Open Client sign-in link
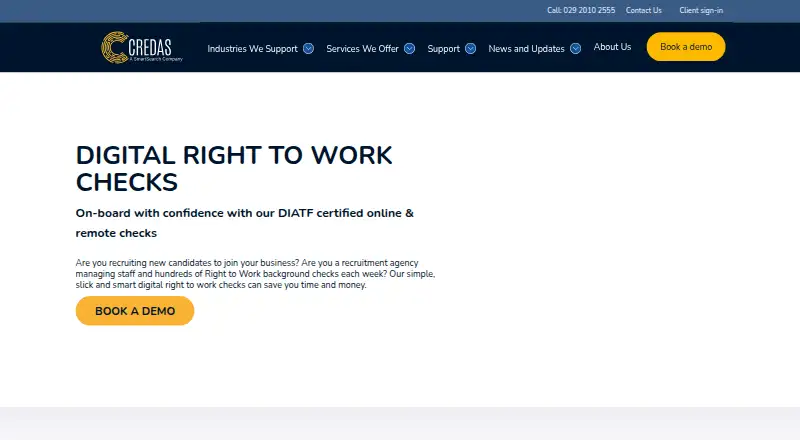The width and height of the screenshot is (800, 440). click(x=701, y=10)
